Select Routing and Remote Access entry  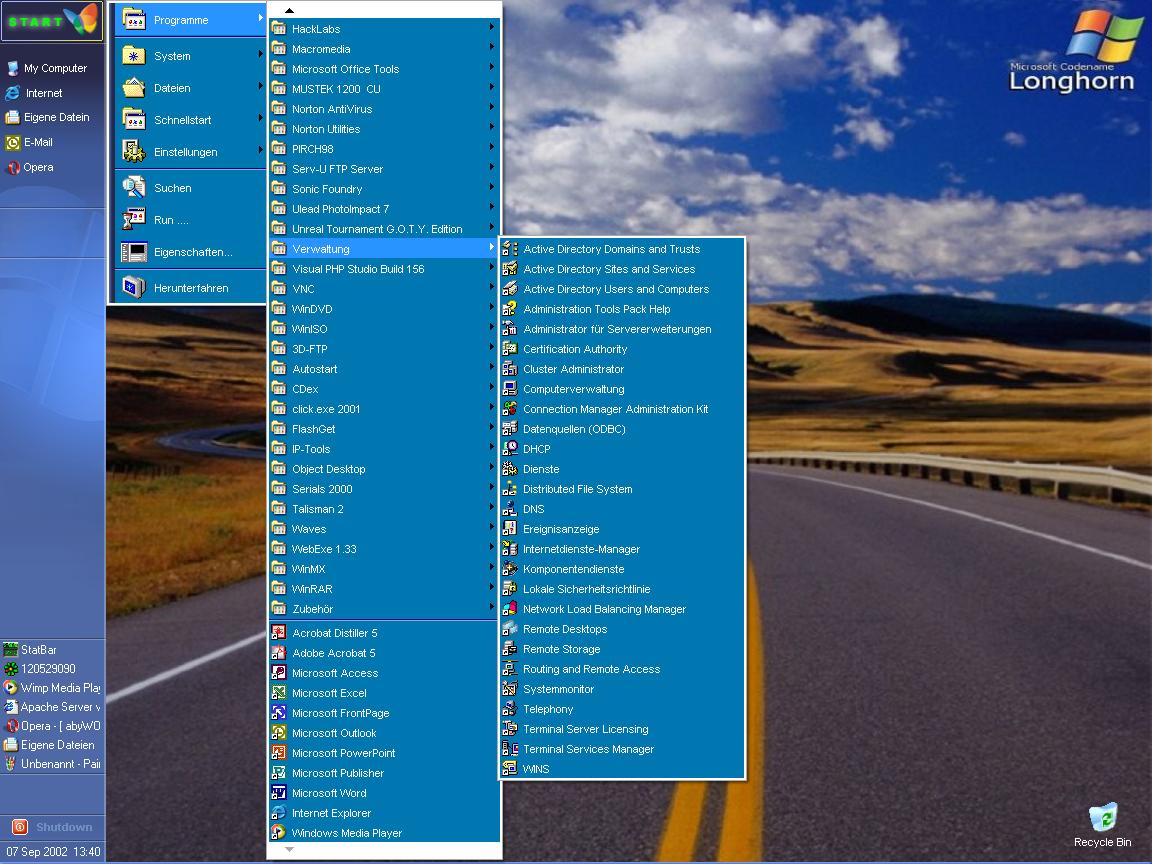591,669
